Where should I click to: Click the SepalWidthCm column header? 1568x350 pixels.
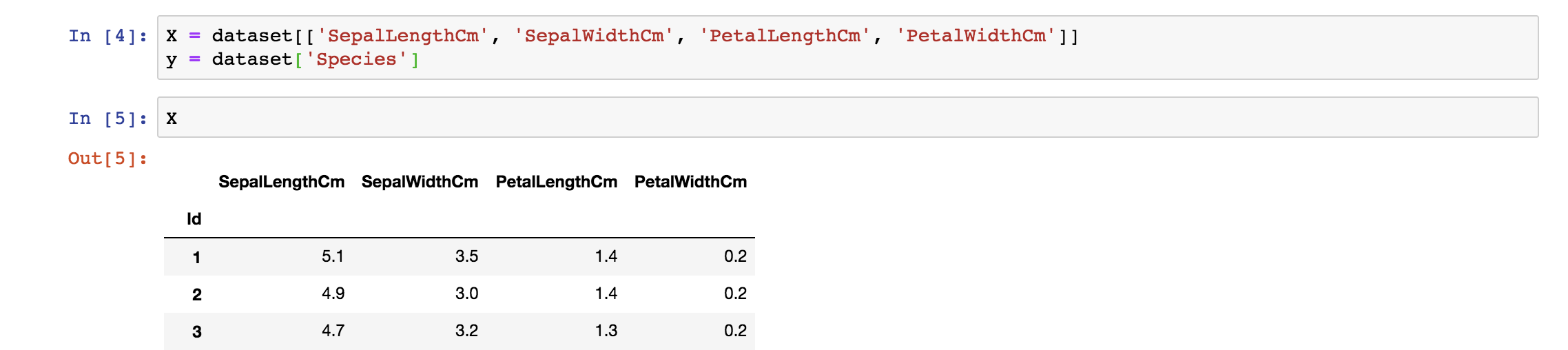click(420, 182)
